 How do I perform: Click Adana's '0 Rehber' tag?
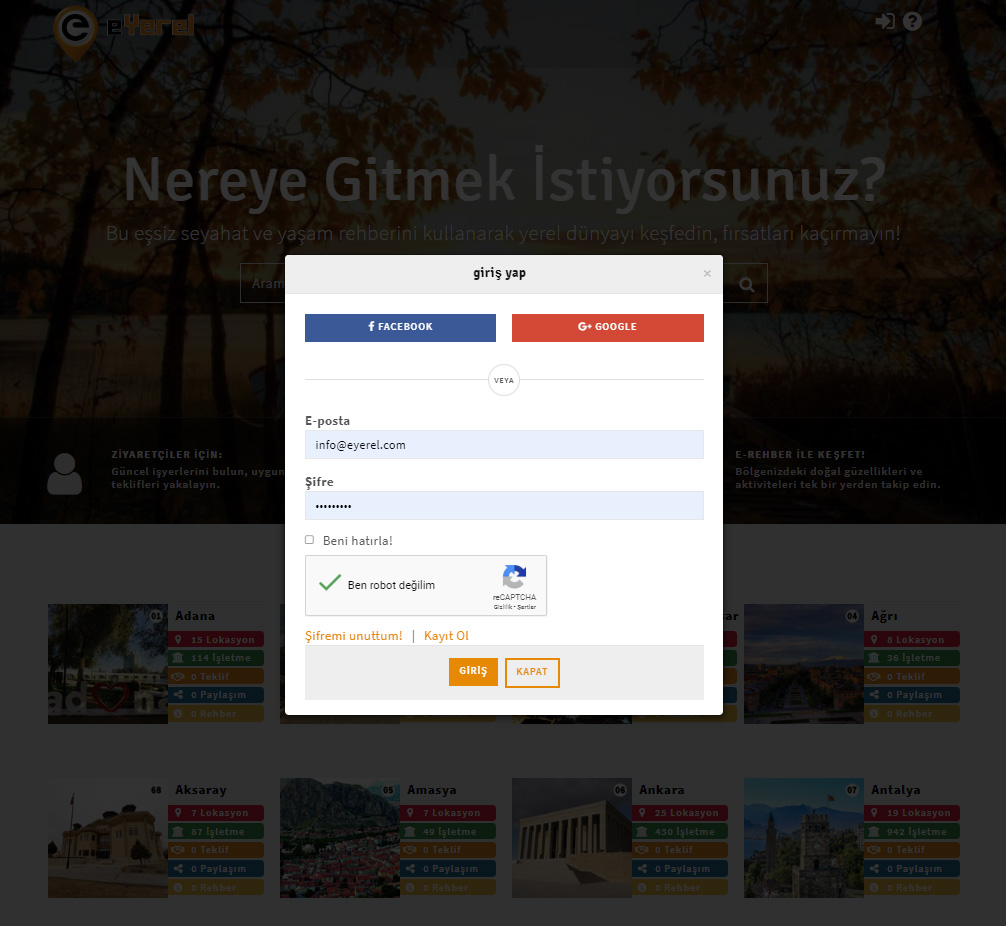click(216, 713)
